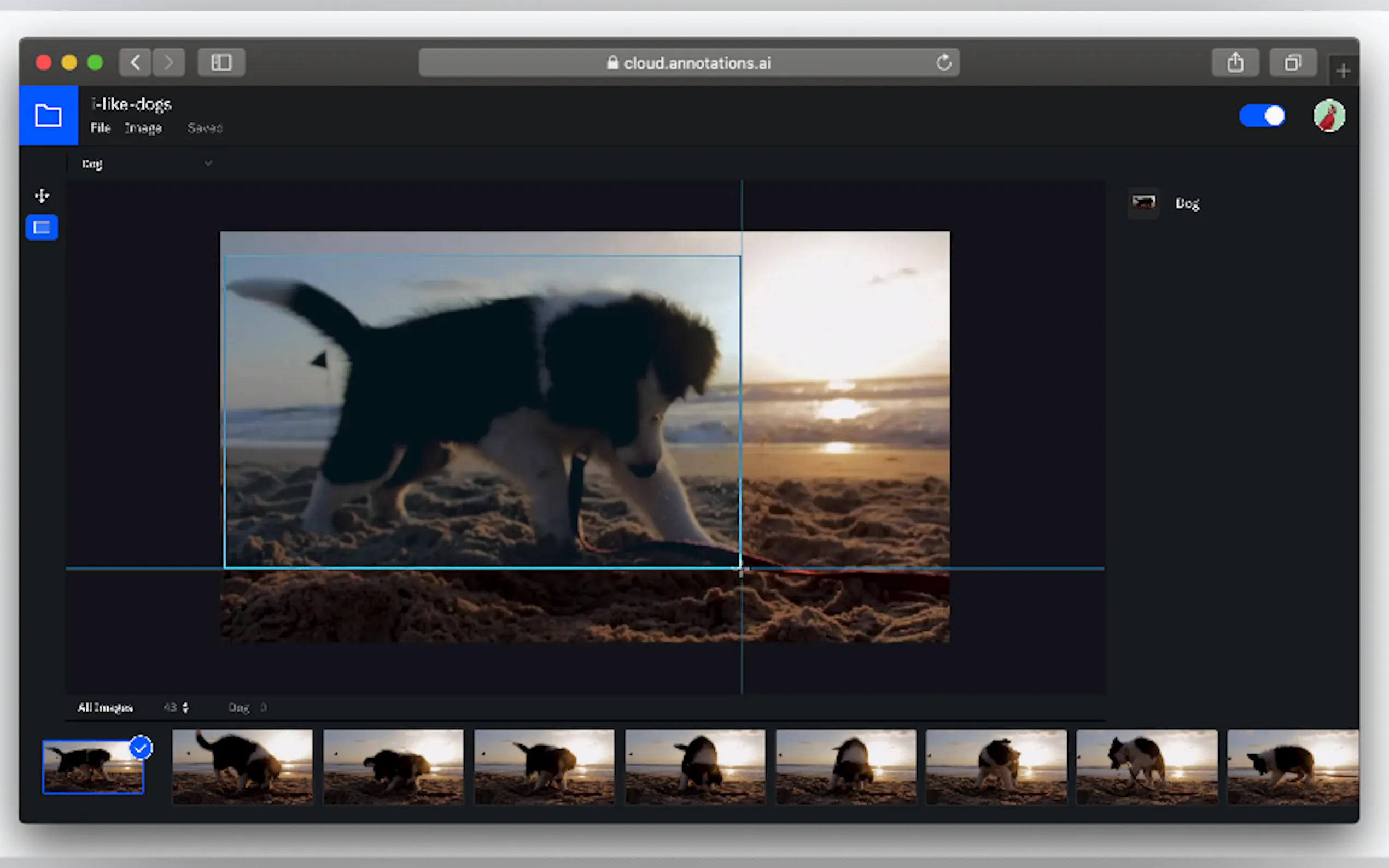Open the Image menu
Screen dimensions: 1389x868
(x=143, y=128)
